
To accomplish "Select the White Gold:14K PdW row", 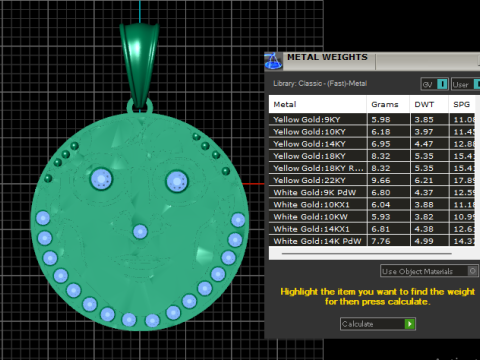I will [x=372, y=241].
